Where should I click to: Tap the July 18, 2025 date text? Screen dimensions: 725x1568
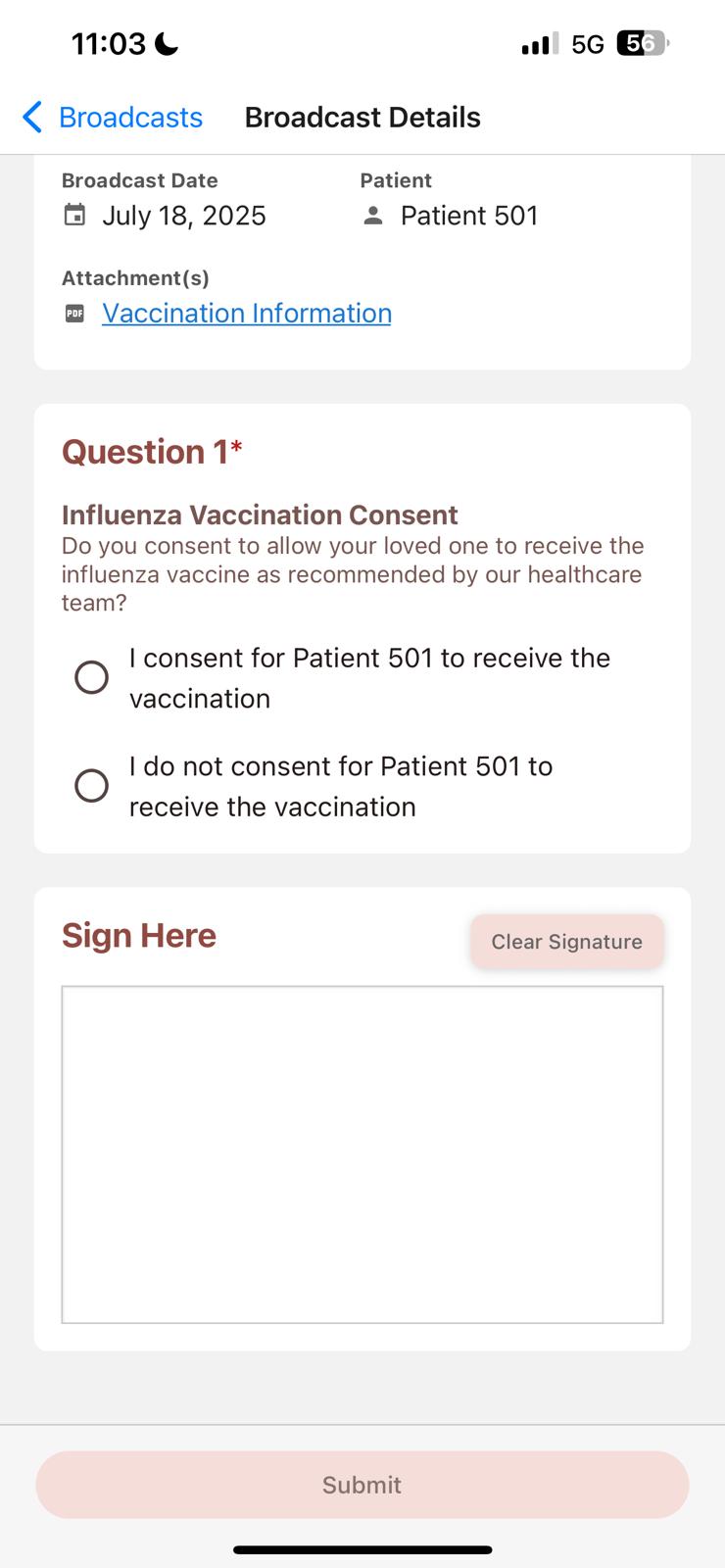tap(184, 216)
